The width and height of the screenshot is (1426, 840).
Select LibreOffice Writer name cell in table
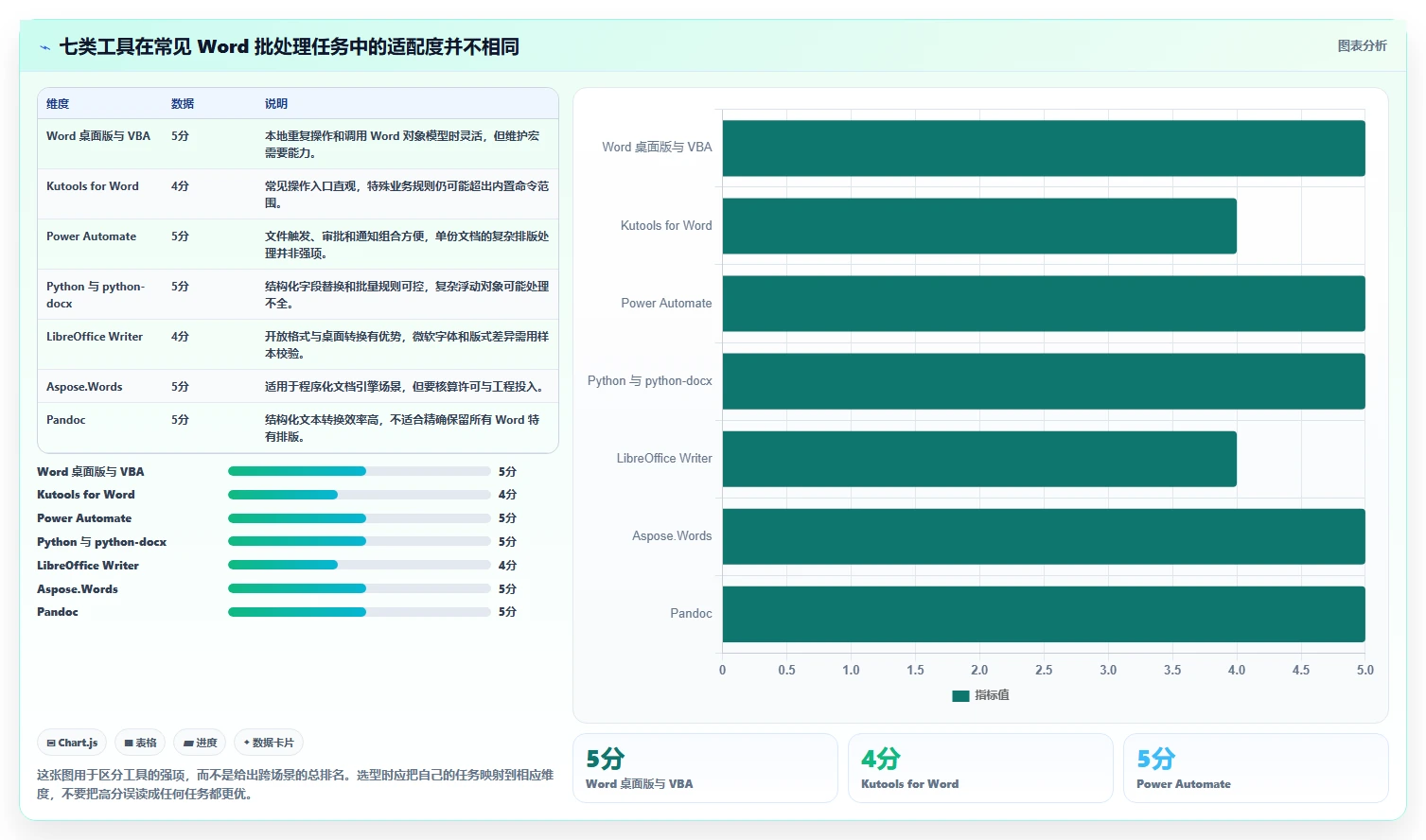95,337
